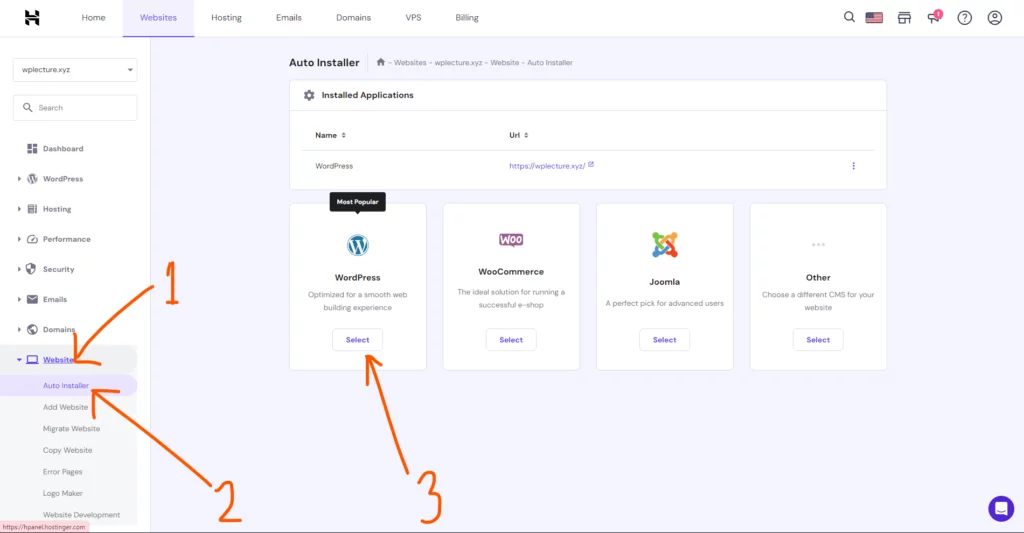The height and width of the screenshot is (533, 1024).
Task: Click the WordPress name cell in table
Action: pos(334,166)
